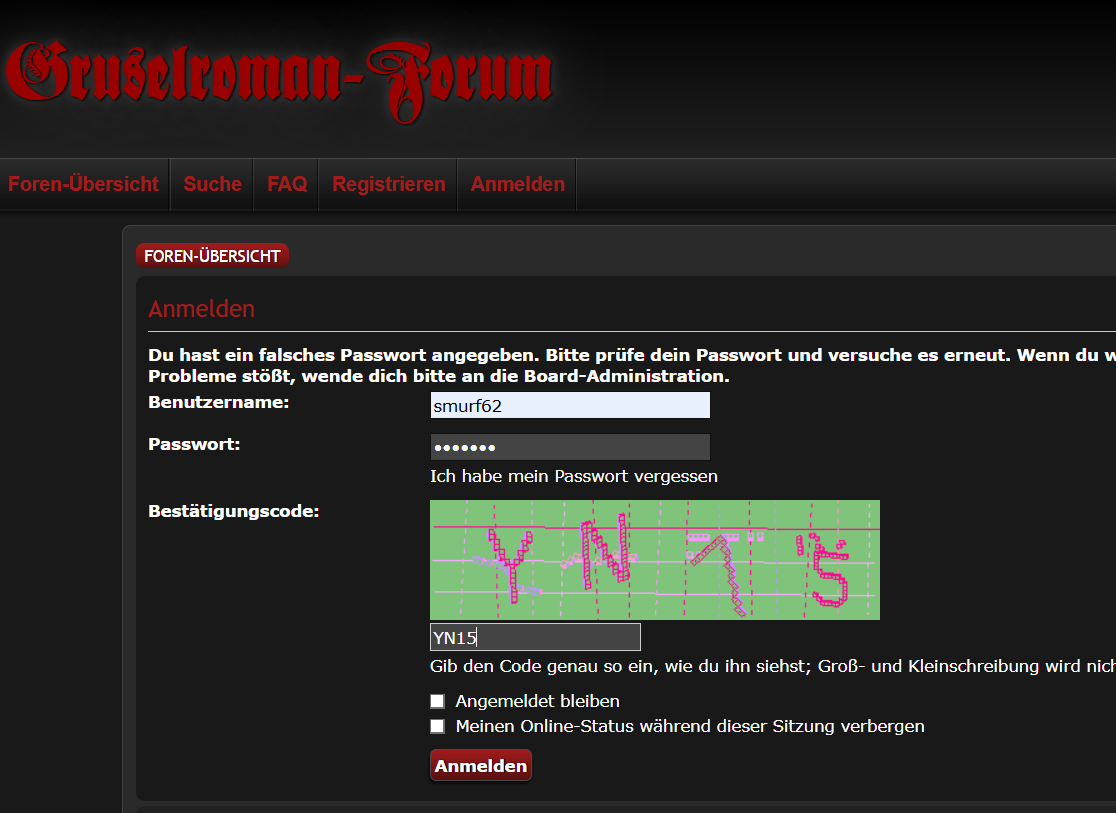Click the 'Passwort:' field label
Image resolution: width=1116 pixels, height=813 pixels.
coord(194,443)
